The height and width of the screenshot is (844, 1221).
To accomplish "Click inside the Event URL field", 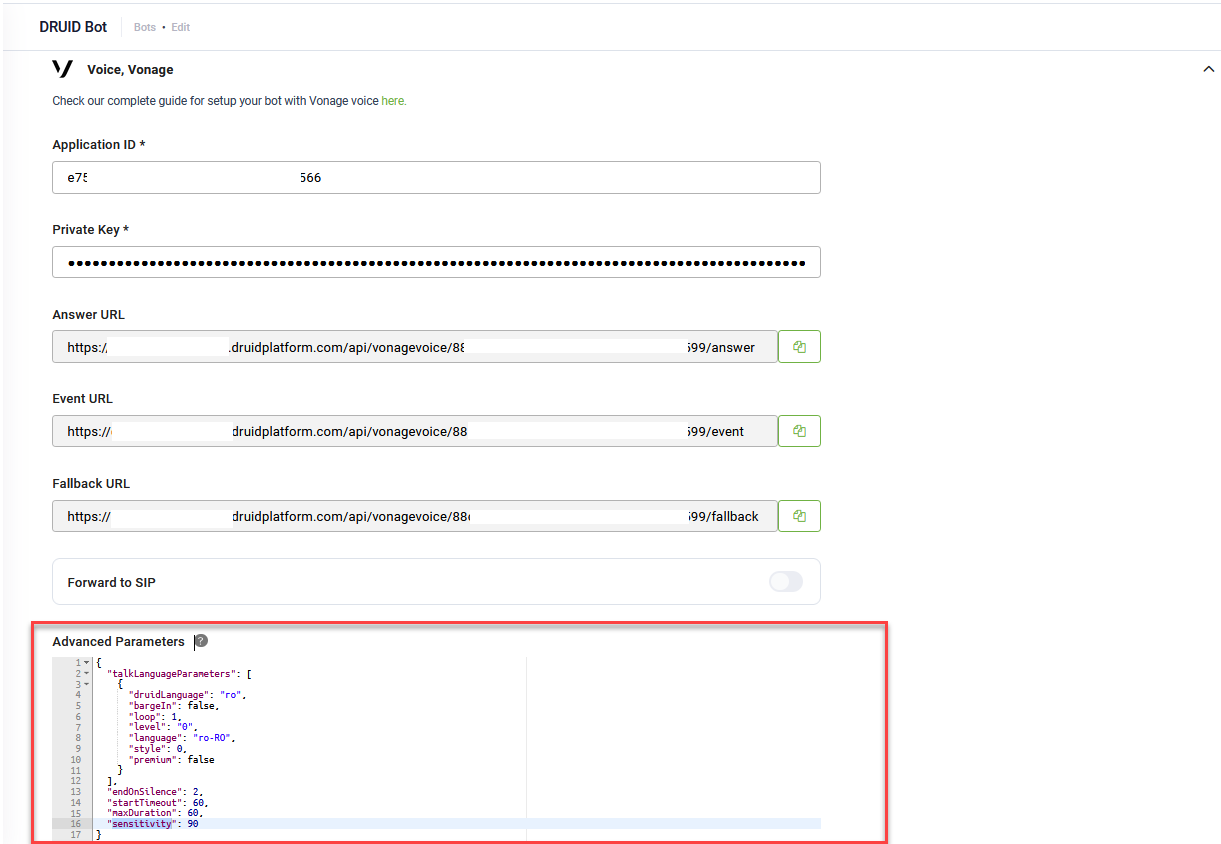I will (414, 431).
